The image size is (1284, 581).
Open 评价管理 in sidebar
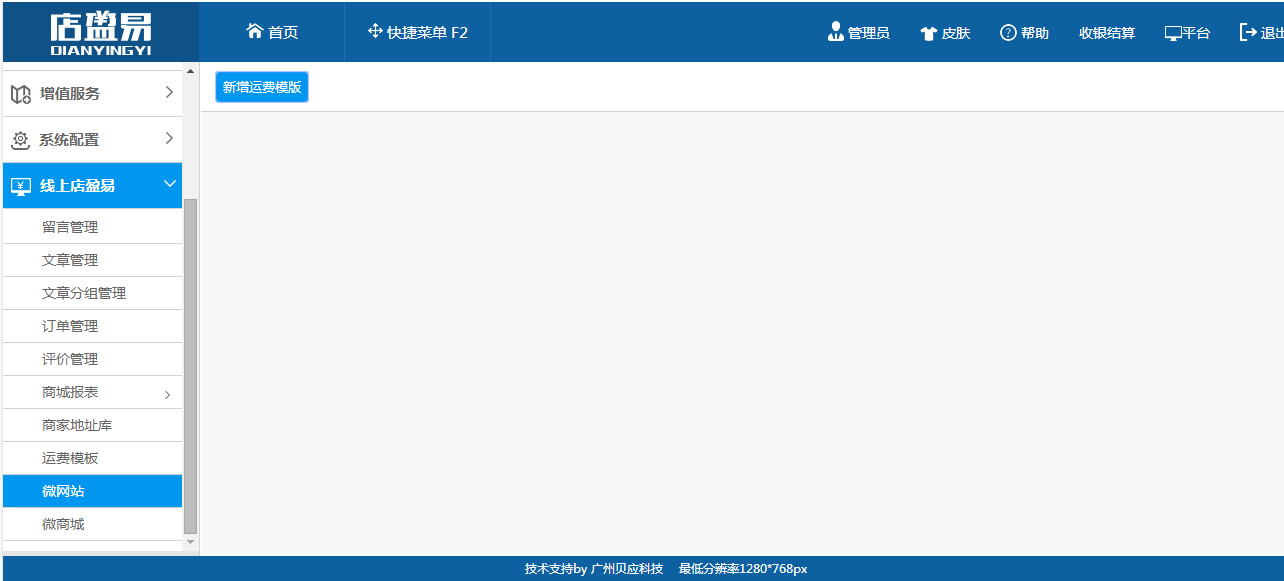coord(93,359)
